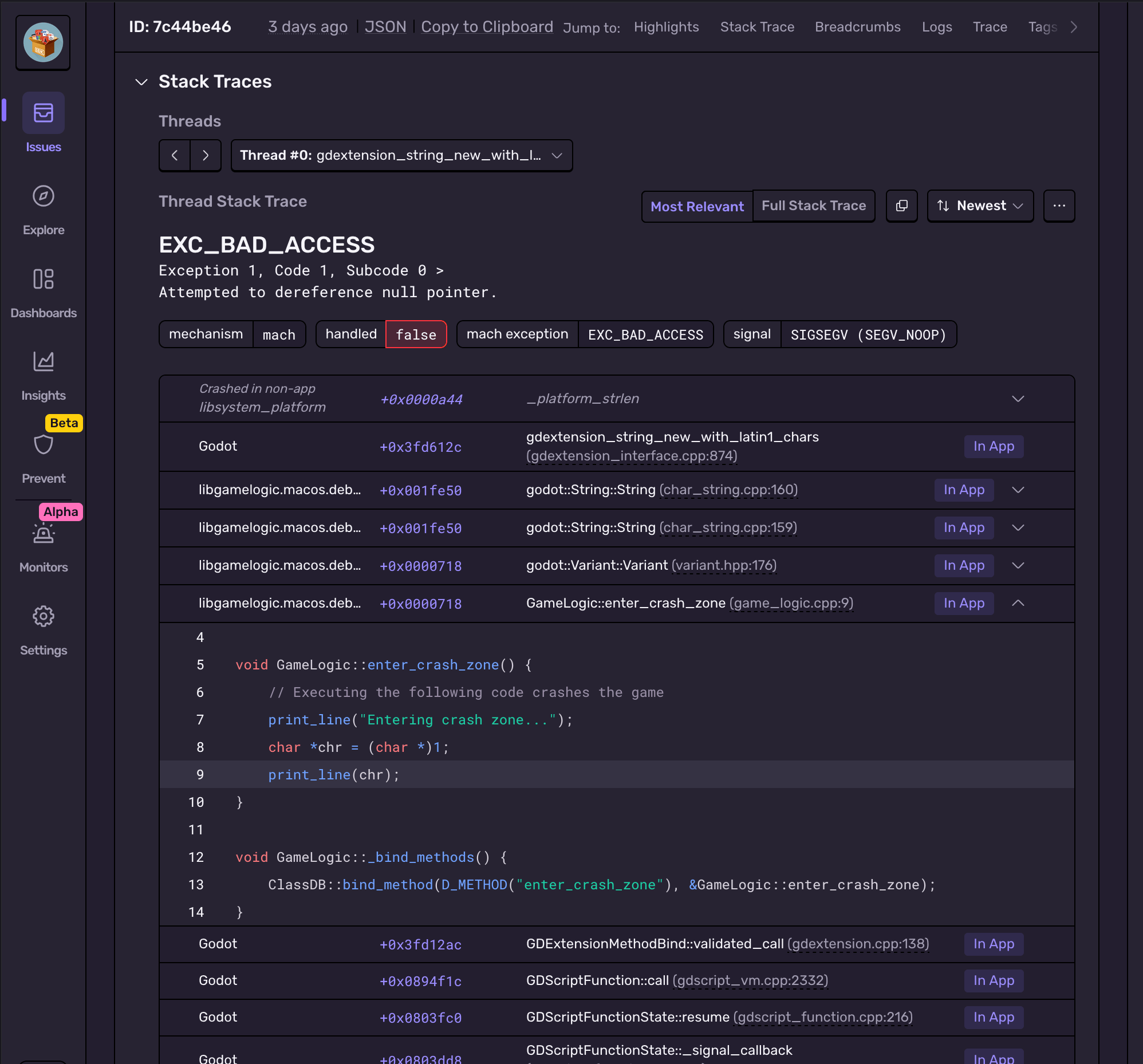Open Settings gear in sidebar
This screenshot has height=1064, width=1143.
pos(43,617)
